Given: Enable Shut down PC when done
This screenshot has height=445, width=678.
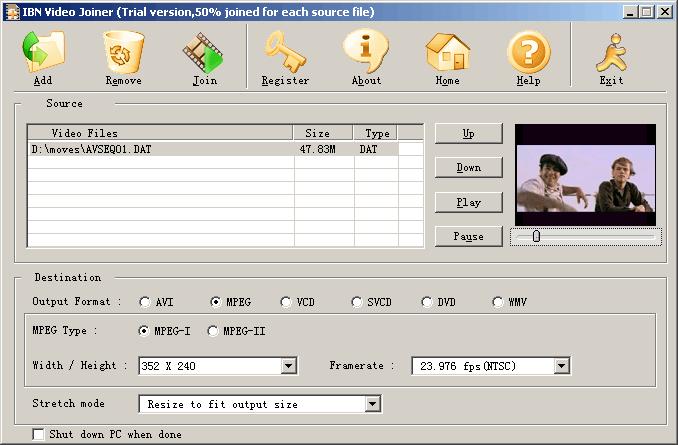Looking at the screenshot, I should click(x=38, y=434).
